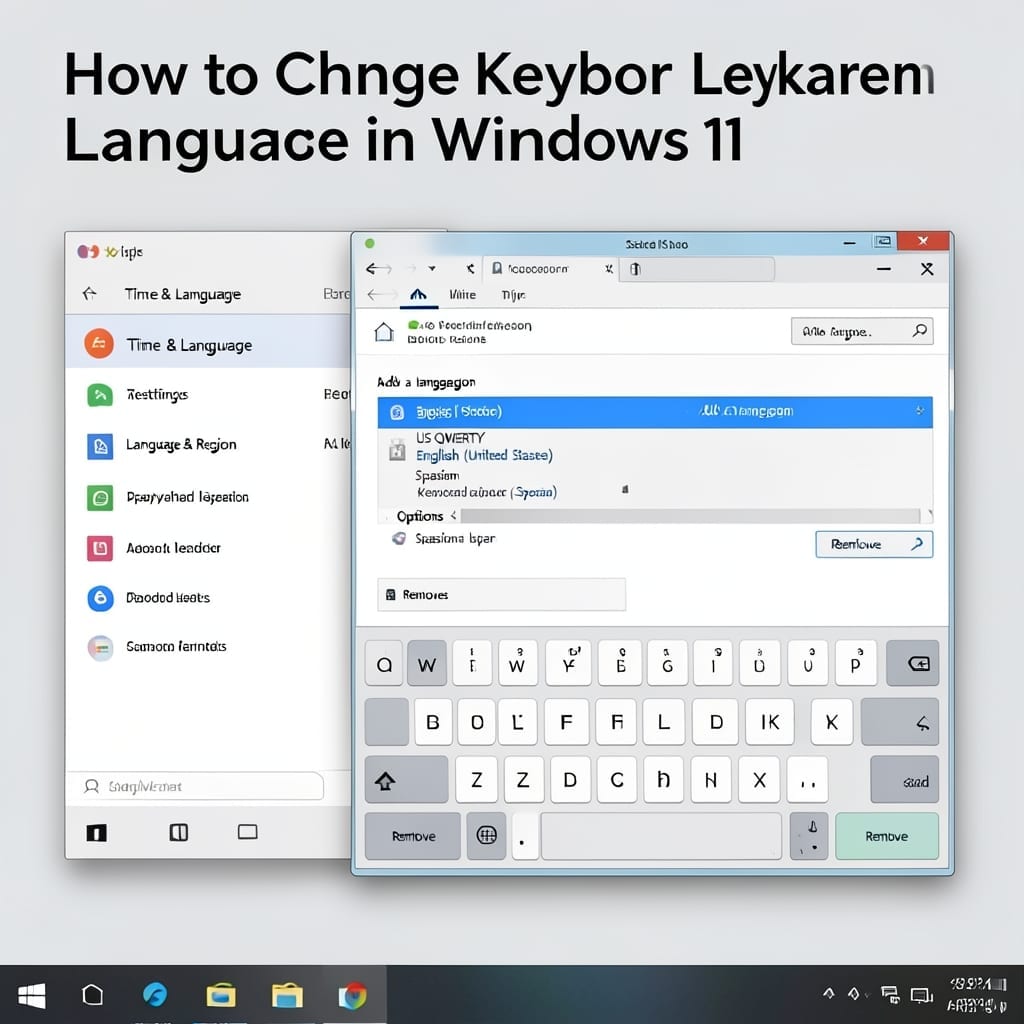1024x1024 pixels.
Task: Click the solid black panel icon in left window footer
Action: pyautogui.click(x=97, y=833)
